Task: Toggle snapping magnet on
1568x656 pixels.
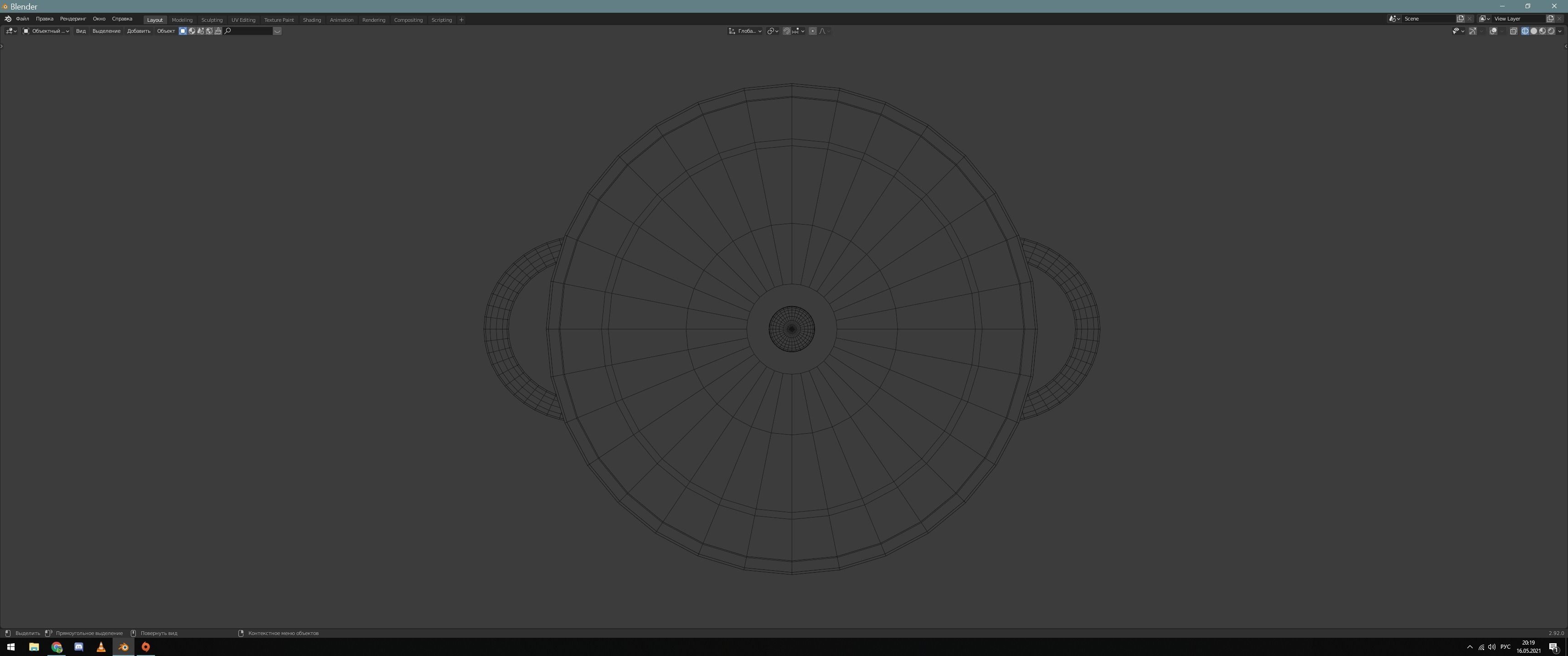Action: click(x=786, y=31)
